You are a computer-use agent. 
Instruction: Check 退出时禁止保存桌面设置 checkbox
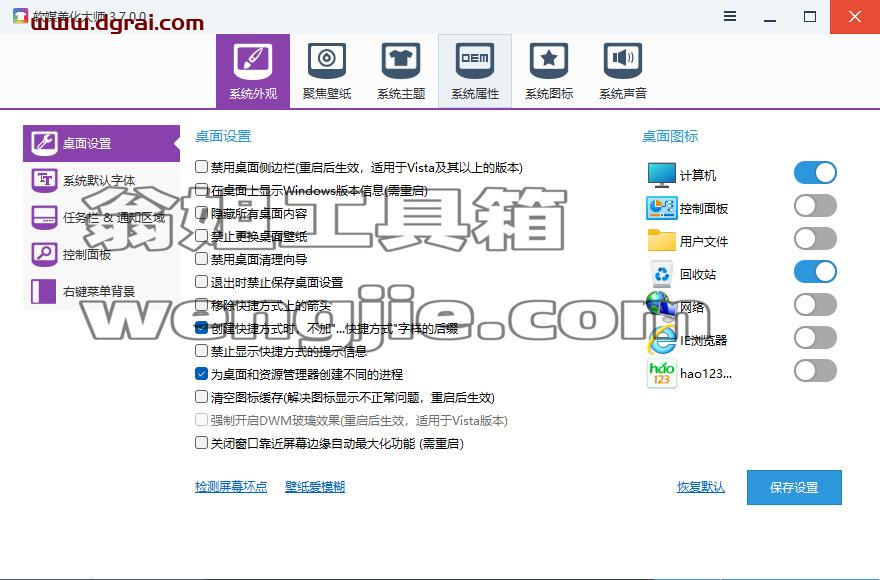201,282
